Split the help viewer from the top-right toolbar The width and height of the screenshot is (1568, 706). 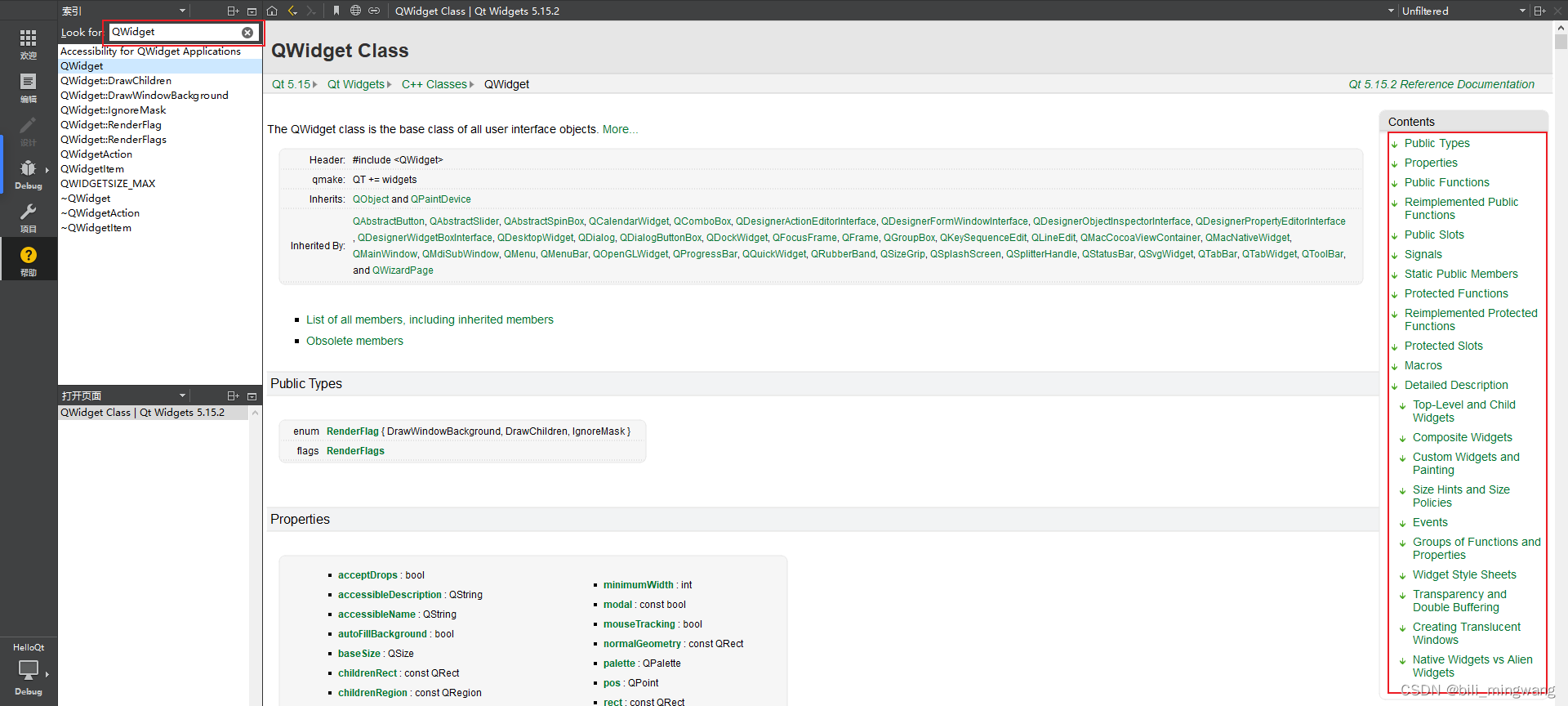(1540, 11)
